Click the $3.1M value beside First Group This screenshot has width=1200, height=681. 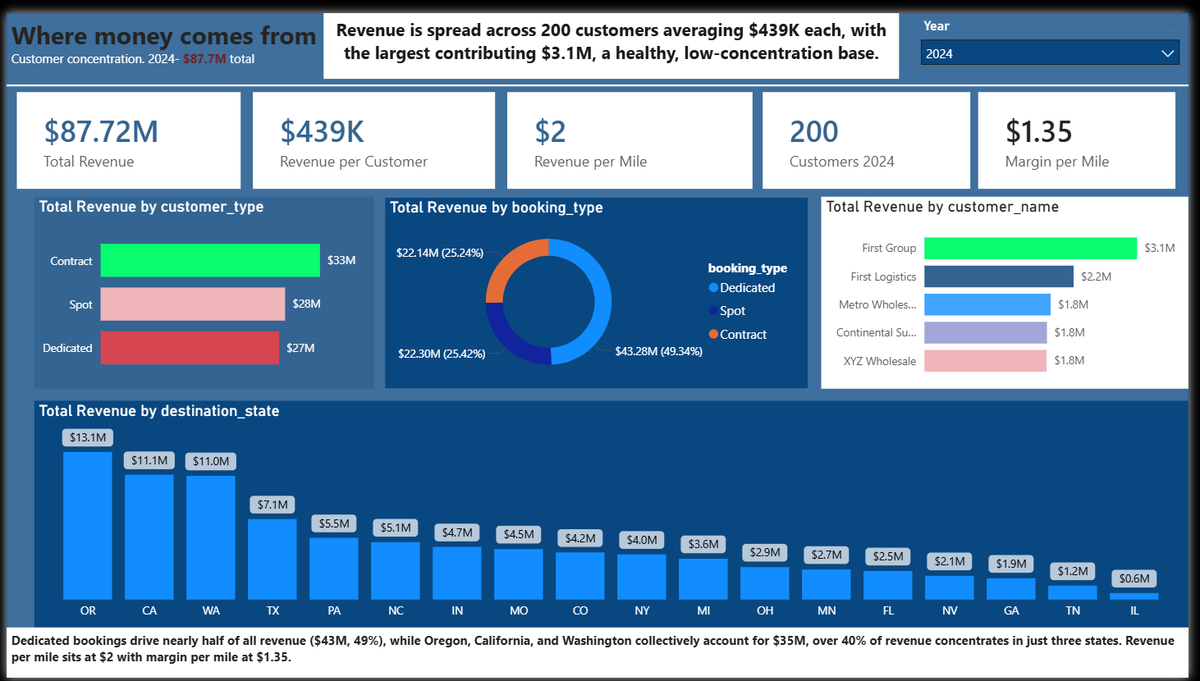pos(1158,248)
